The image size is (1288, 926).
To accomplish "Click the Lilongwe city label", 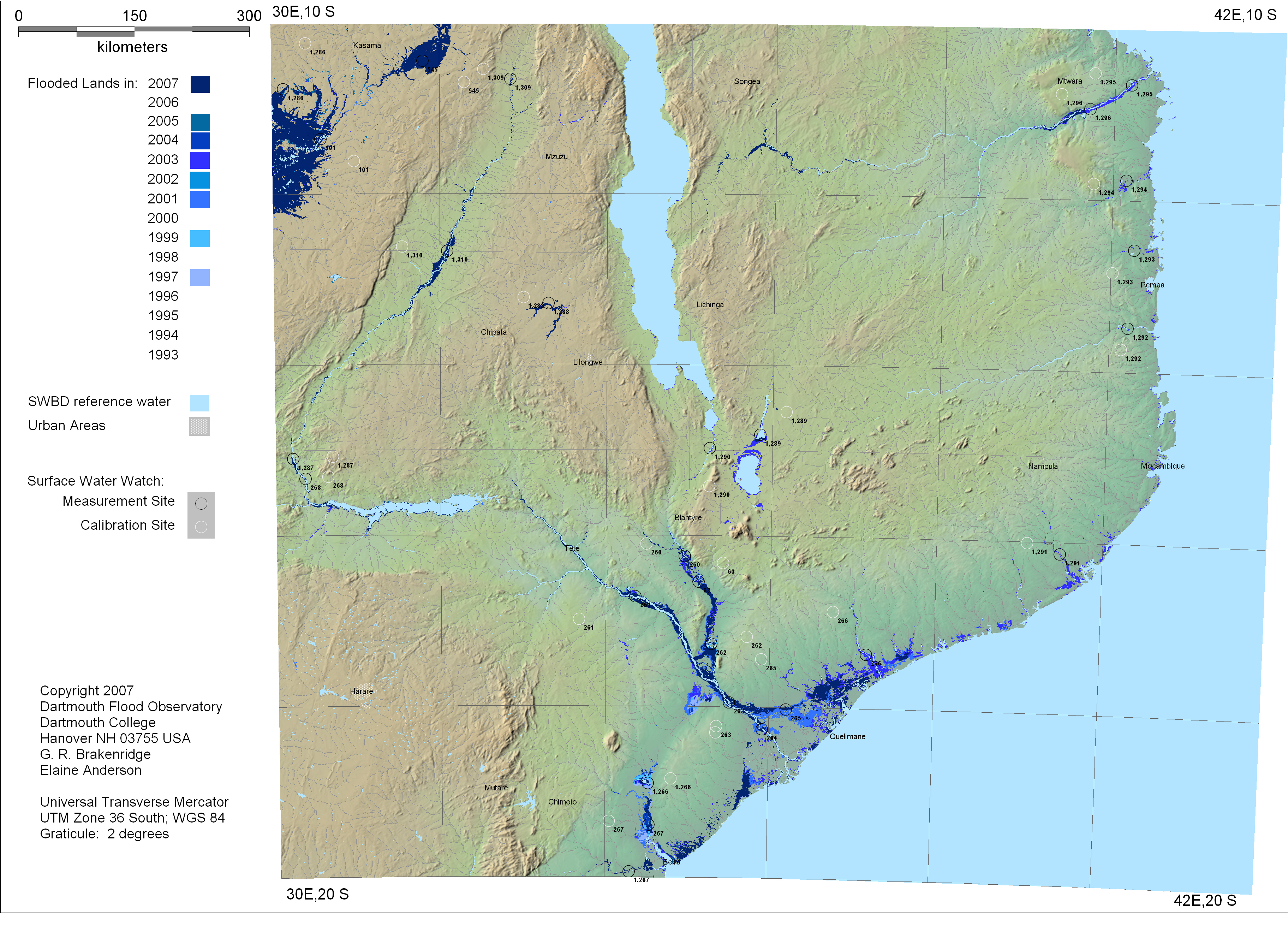I will pos(587,362).
